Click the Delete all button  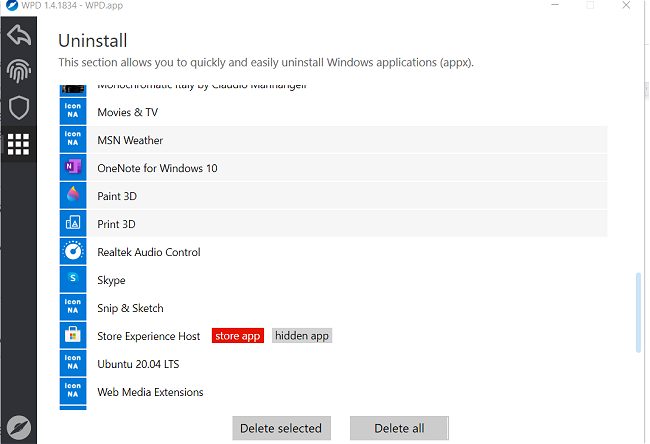pos(399,428)
